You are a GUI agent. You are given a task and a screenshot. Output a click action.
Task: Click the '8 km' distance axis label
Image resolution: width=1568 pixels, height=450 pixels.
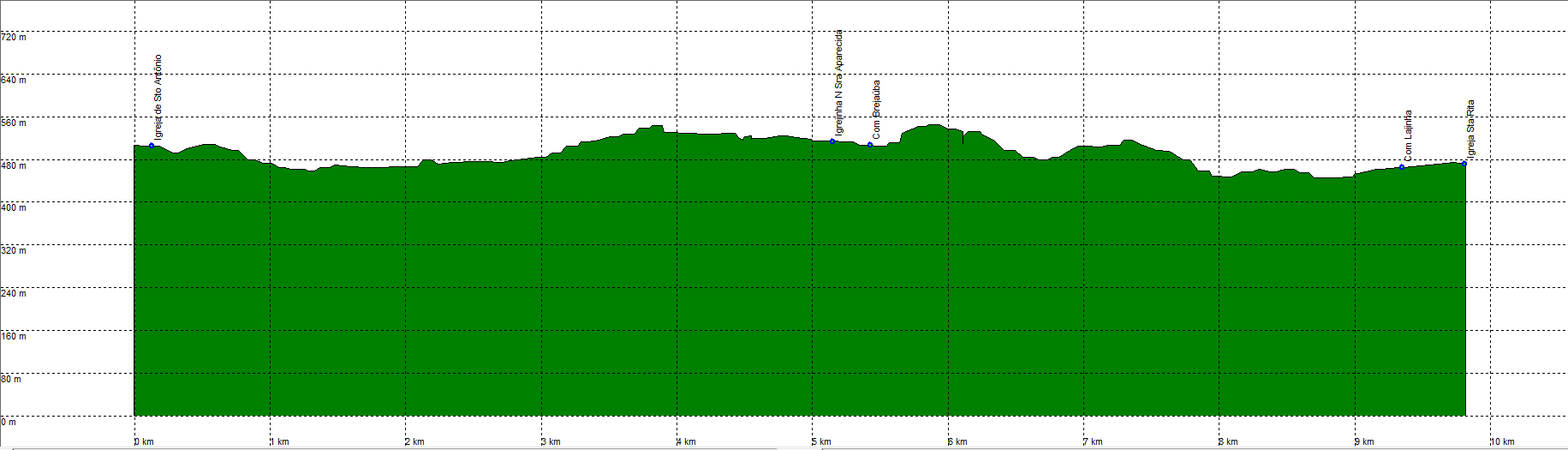coord(1229,442)
